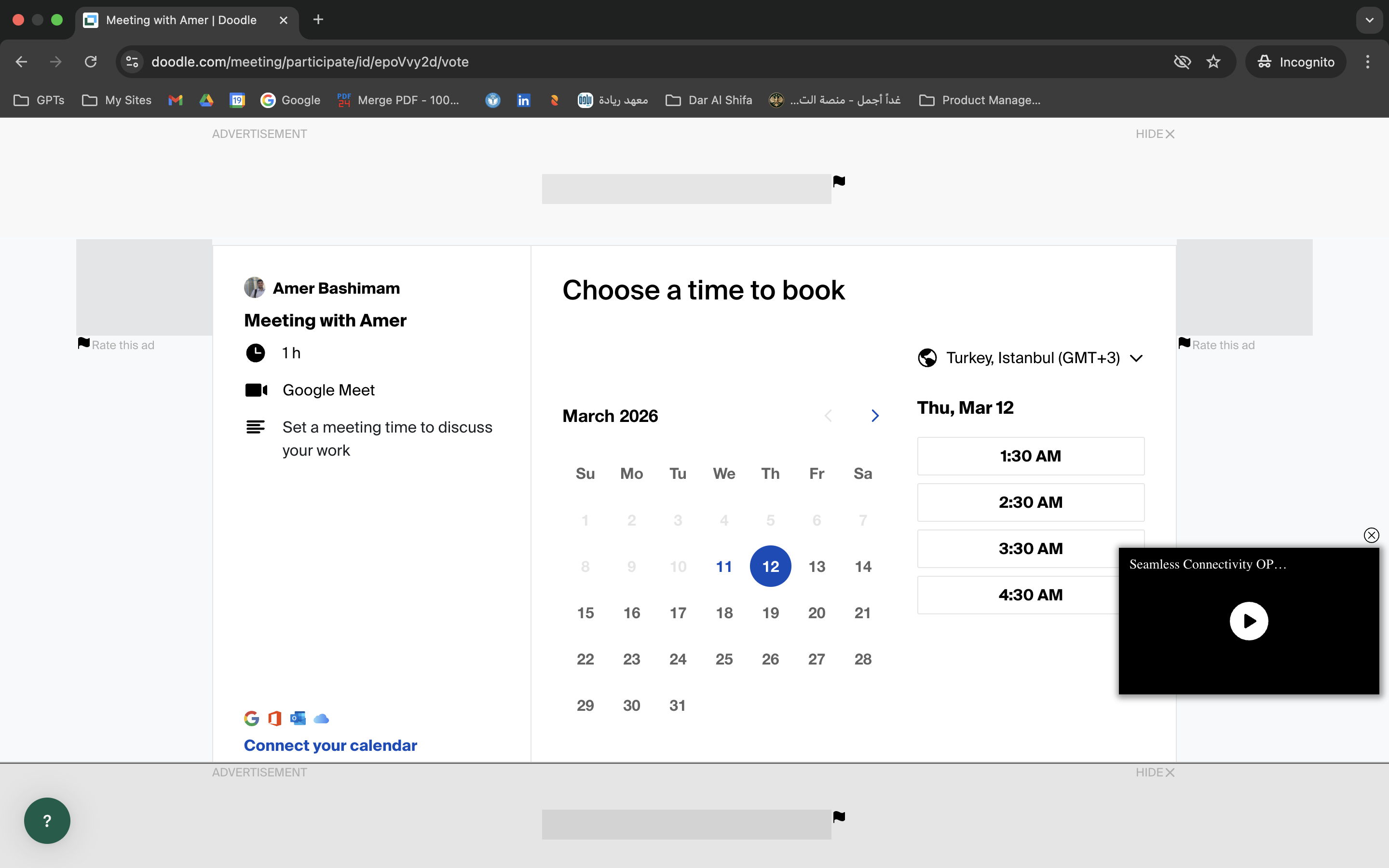Bookmark this page with the star icon
Screen dimensions: 1389x868
click(1213, 62)
